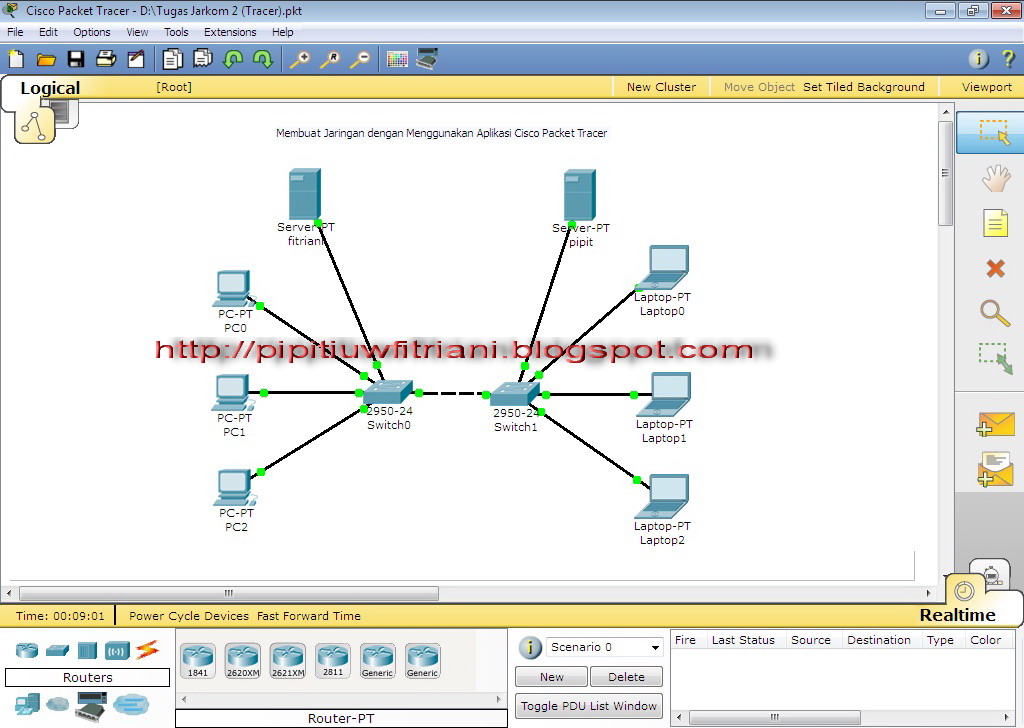Click the Network Information icon

[x=978, y=59]
